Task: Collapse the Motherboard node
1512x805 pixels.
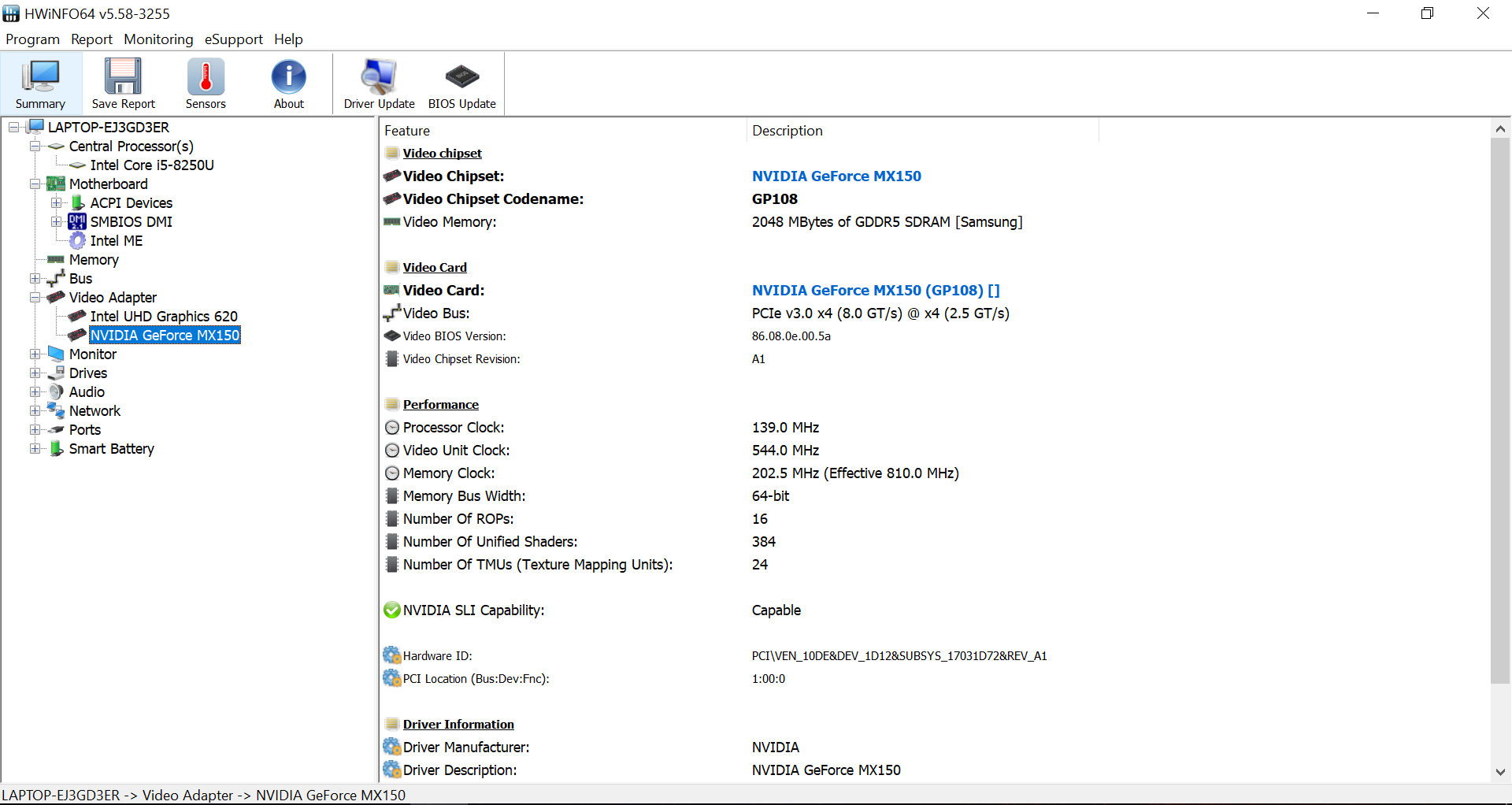Action: pyautogui.click(x=35, y=184)
